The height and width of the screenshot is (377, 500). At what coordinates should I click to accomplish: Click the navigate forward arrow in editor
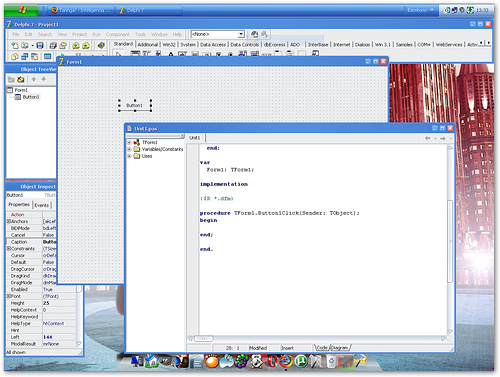[443, 138]
